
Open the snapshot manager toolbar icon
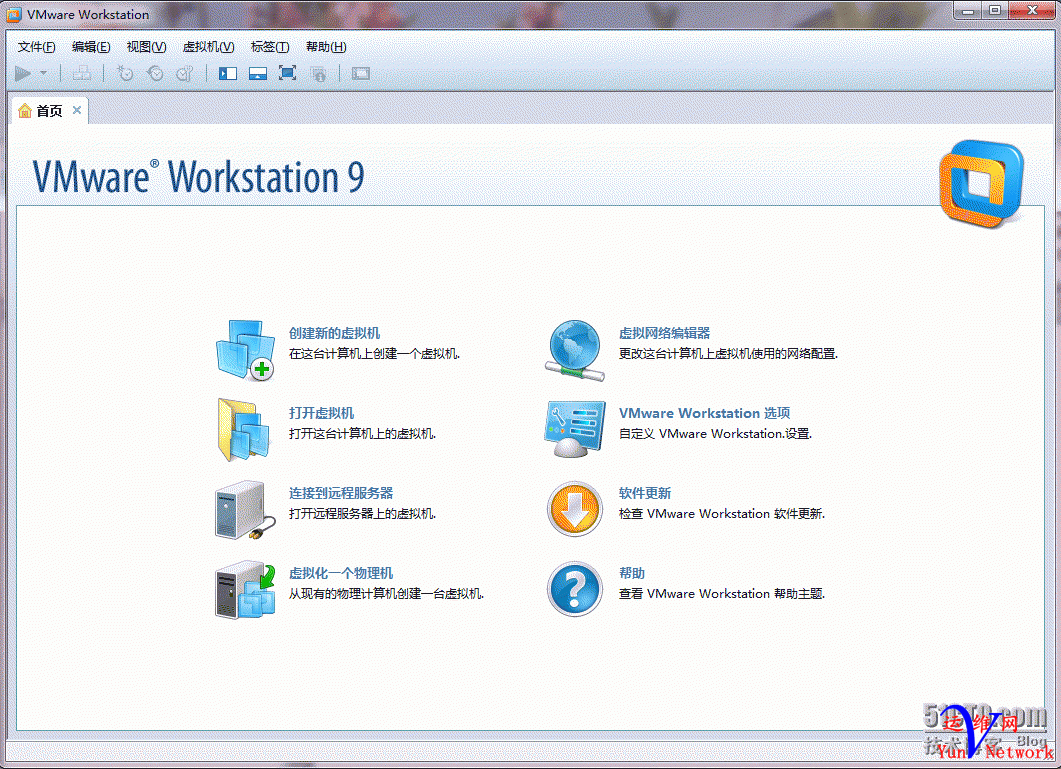[x=185, y=73]
